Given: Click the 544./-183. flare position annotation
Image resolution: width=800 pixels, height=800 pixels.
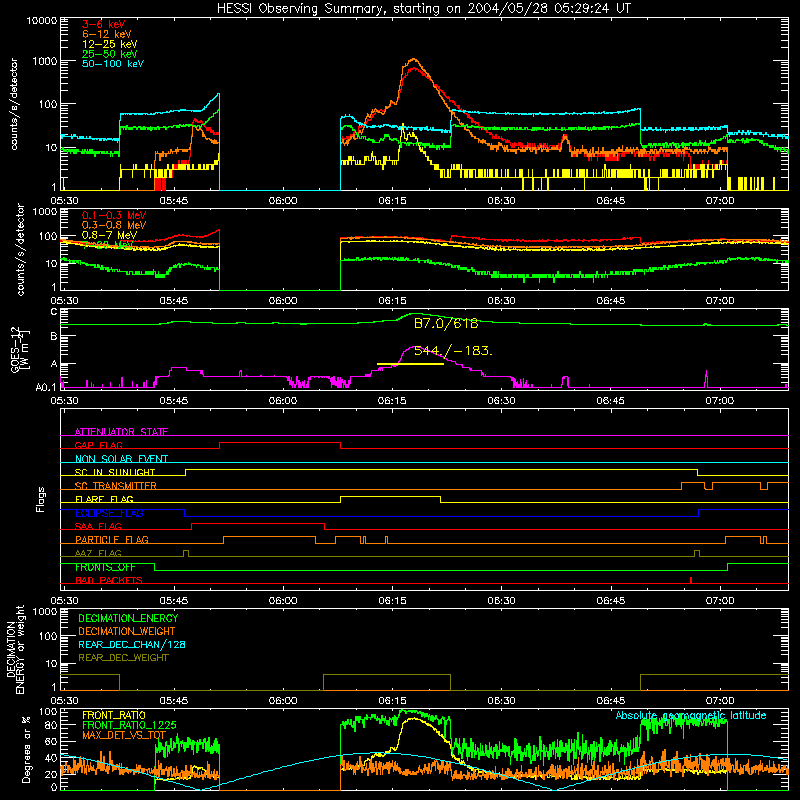Looking at the screenshot, I should coord(453,351).
